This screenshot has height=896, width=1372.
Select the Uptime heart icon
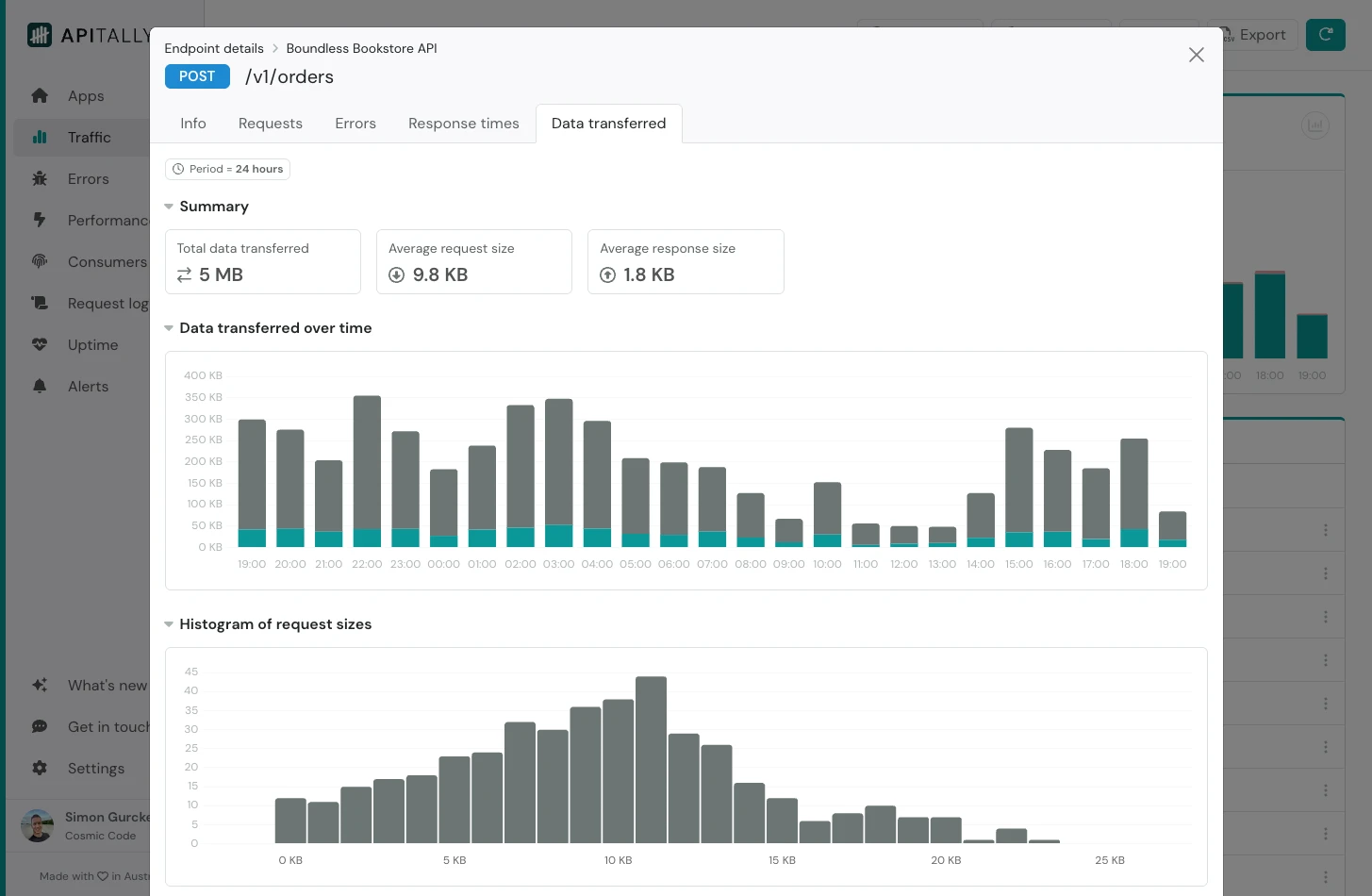point(40,344)
